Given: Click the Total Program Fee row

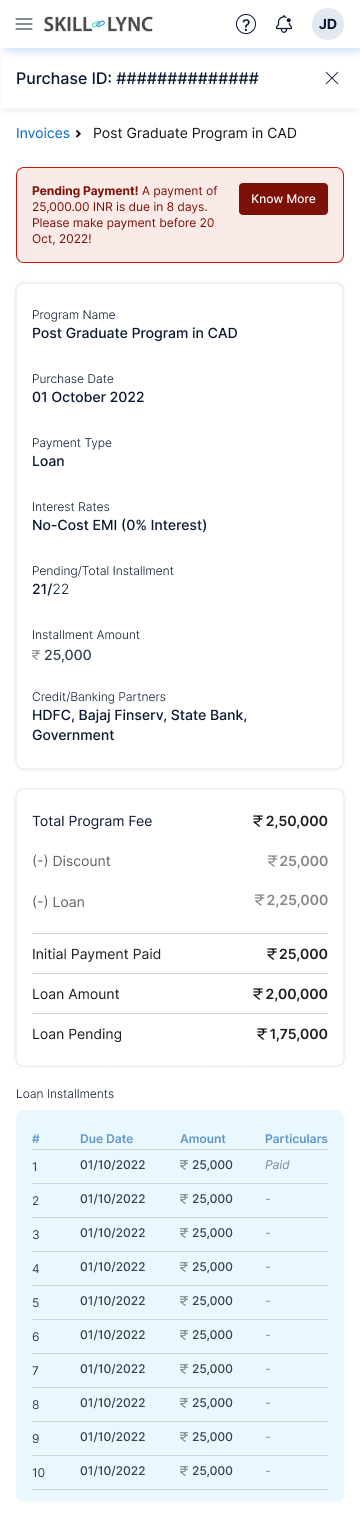Looking at the screenshot, I should 180,821.
